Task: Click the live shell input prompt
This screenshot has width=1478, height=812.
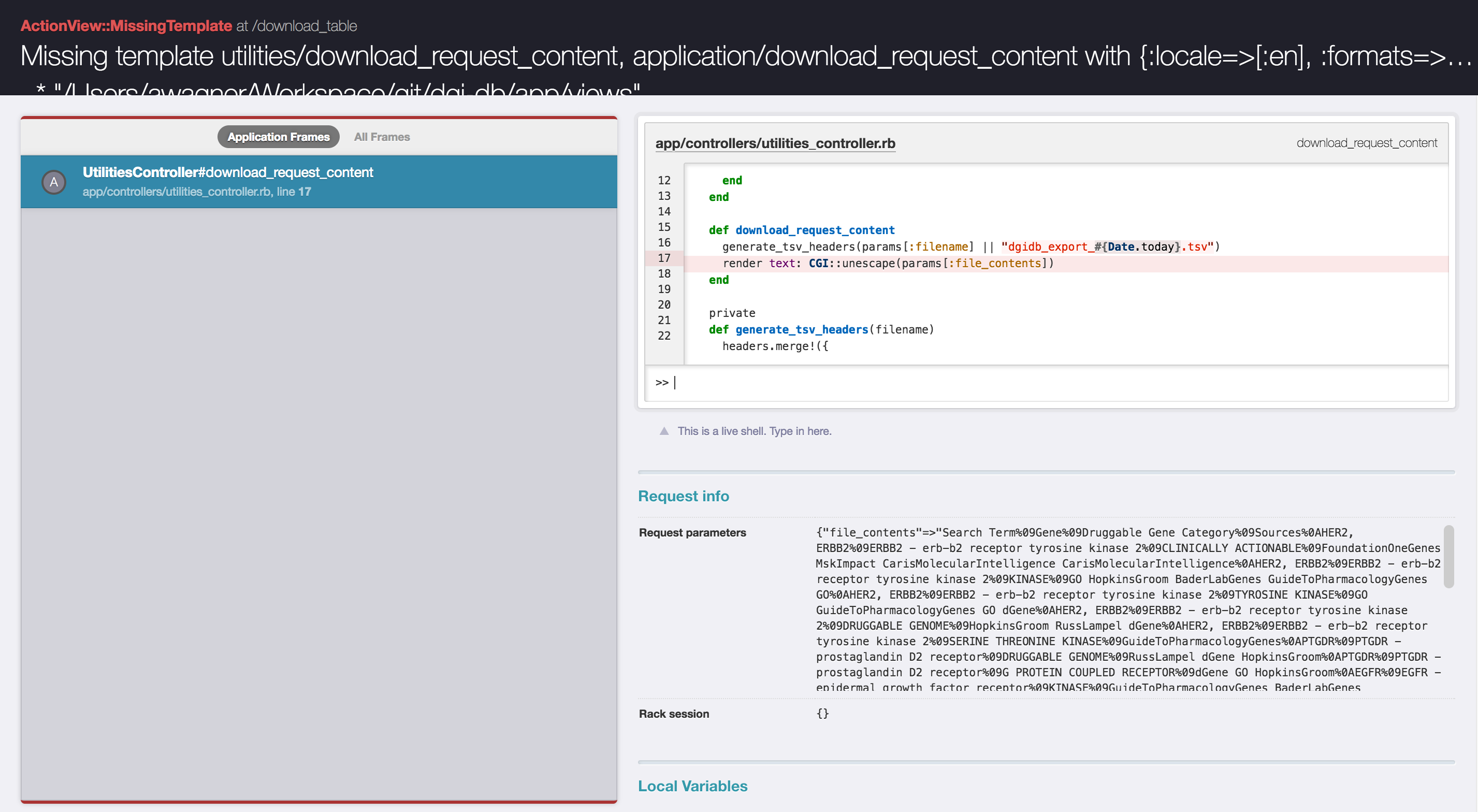Action: [x=1033, y=383]
